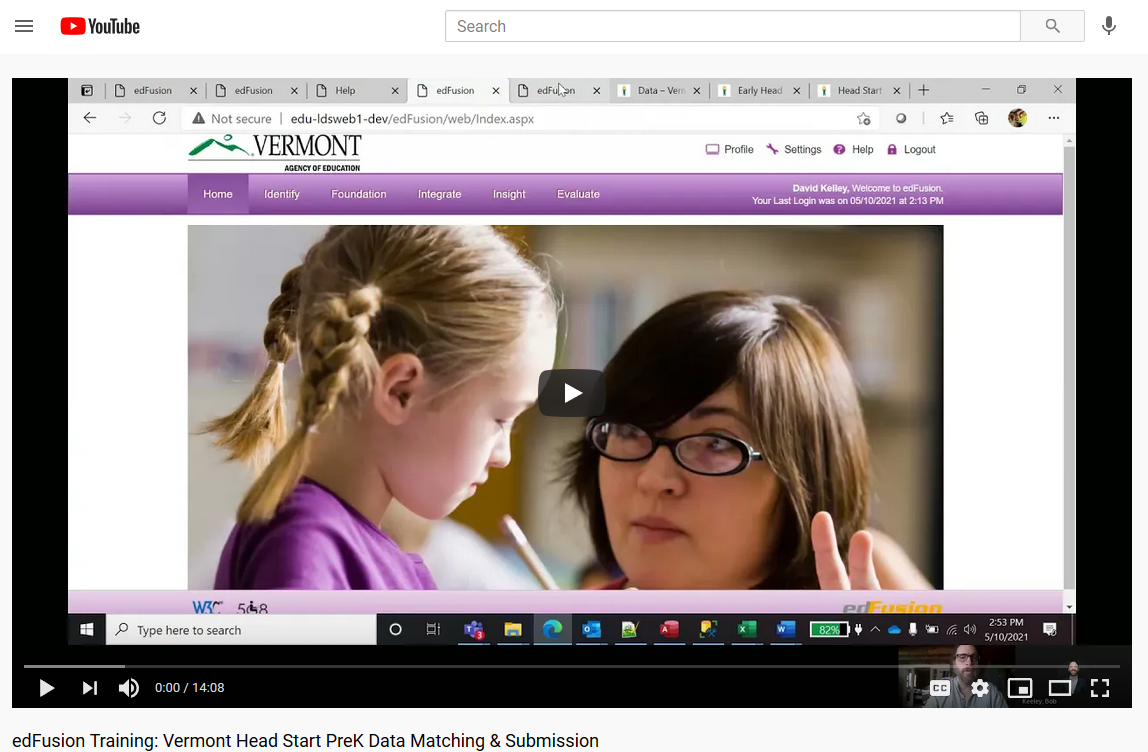Click the embedded page vertical scrollbar
The height and width of the screenshot is (752, 1148).
1069,372
